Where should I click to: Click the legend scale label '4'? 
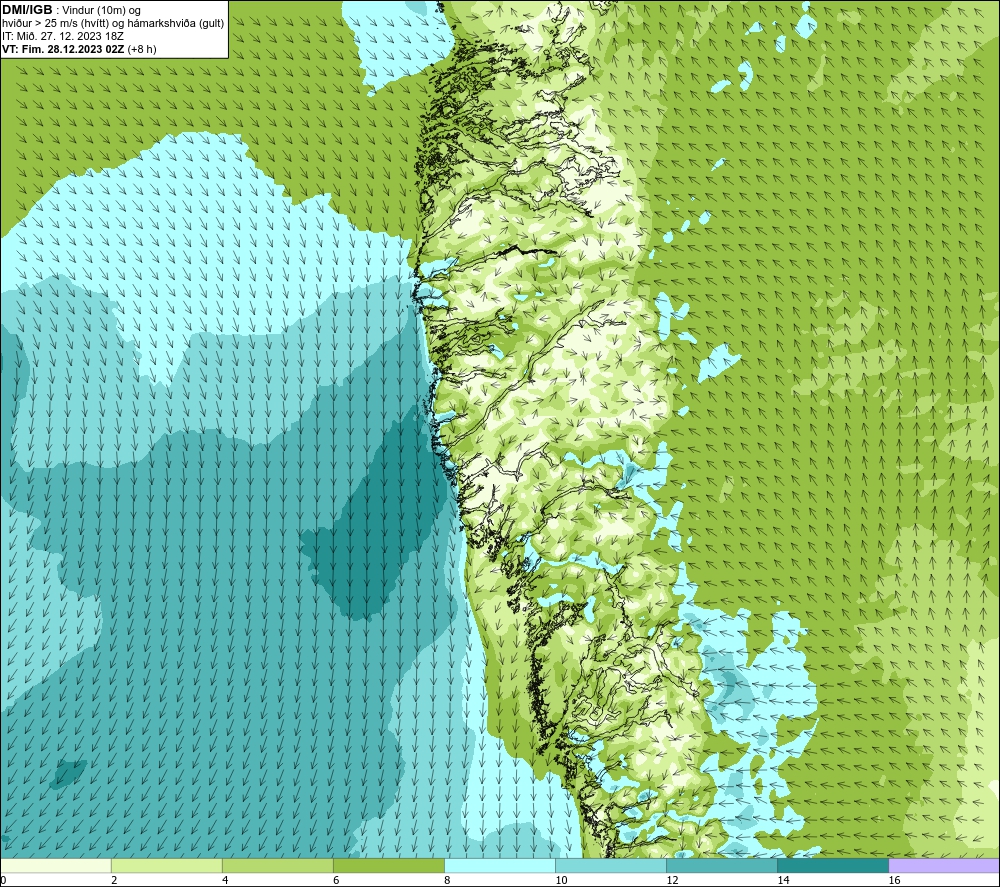[224, 880]
